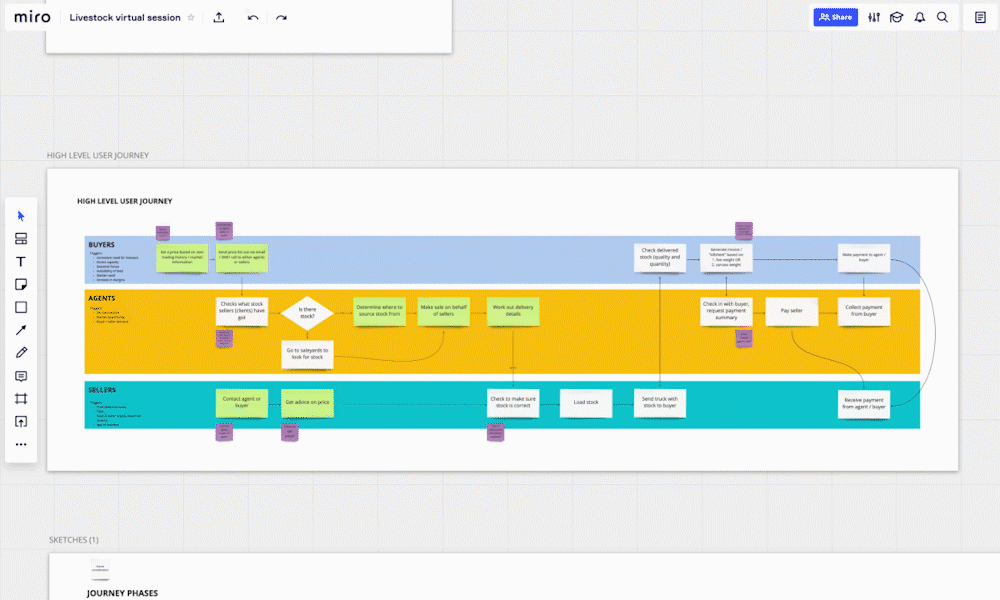Select the Comment tool
The width and height of the screenshot is (1000, 600).
click(21, 376)
